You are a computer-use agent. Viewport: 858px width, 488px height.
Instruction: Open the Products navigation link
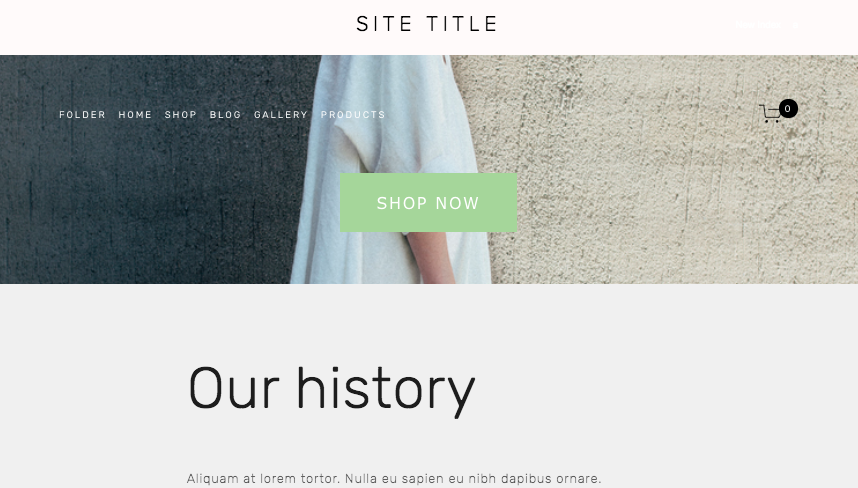[353, 114]
